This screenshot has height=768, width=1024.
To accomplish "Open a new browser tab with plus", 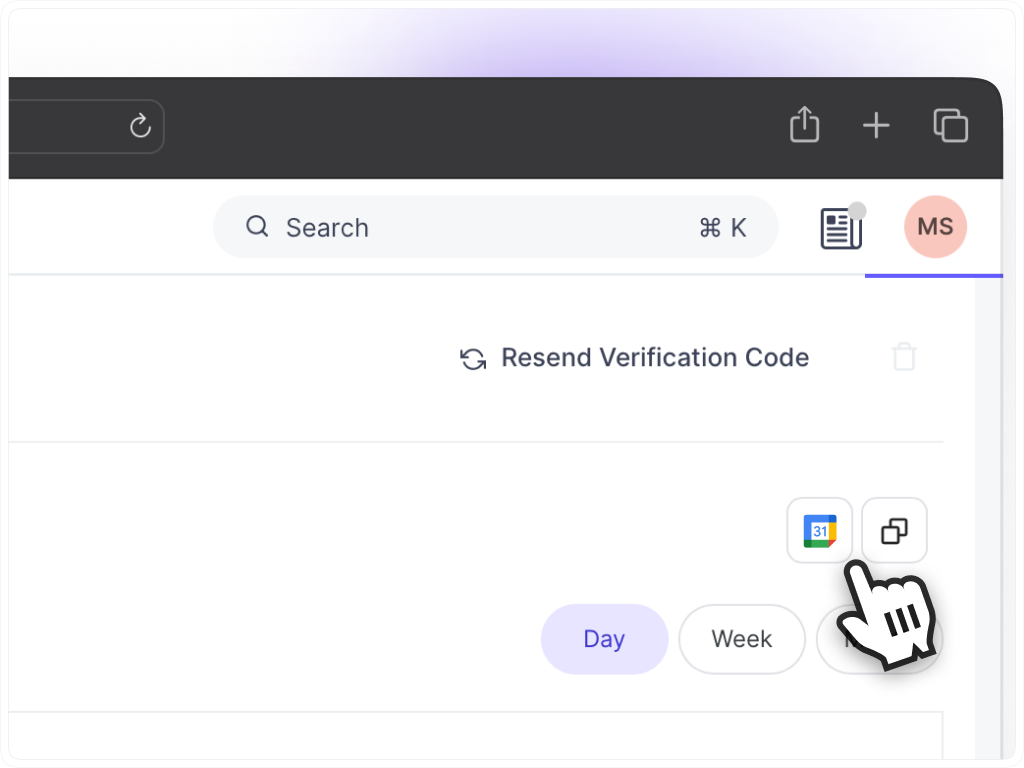I will (x=876, y=125).
